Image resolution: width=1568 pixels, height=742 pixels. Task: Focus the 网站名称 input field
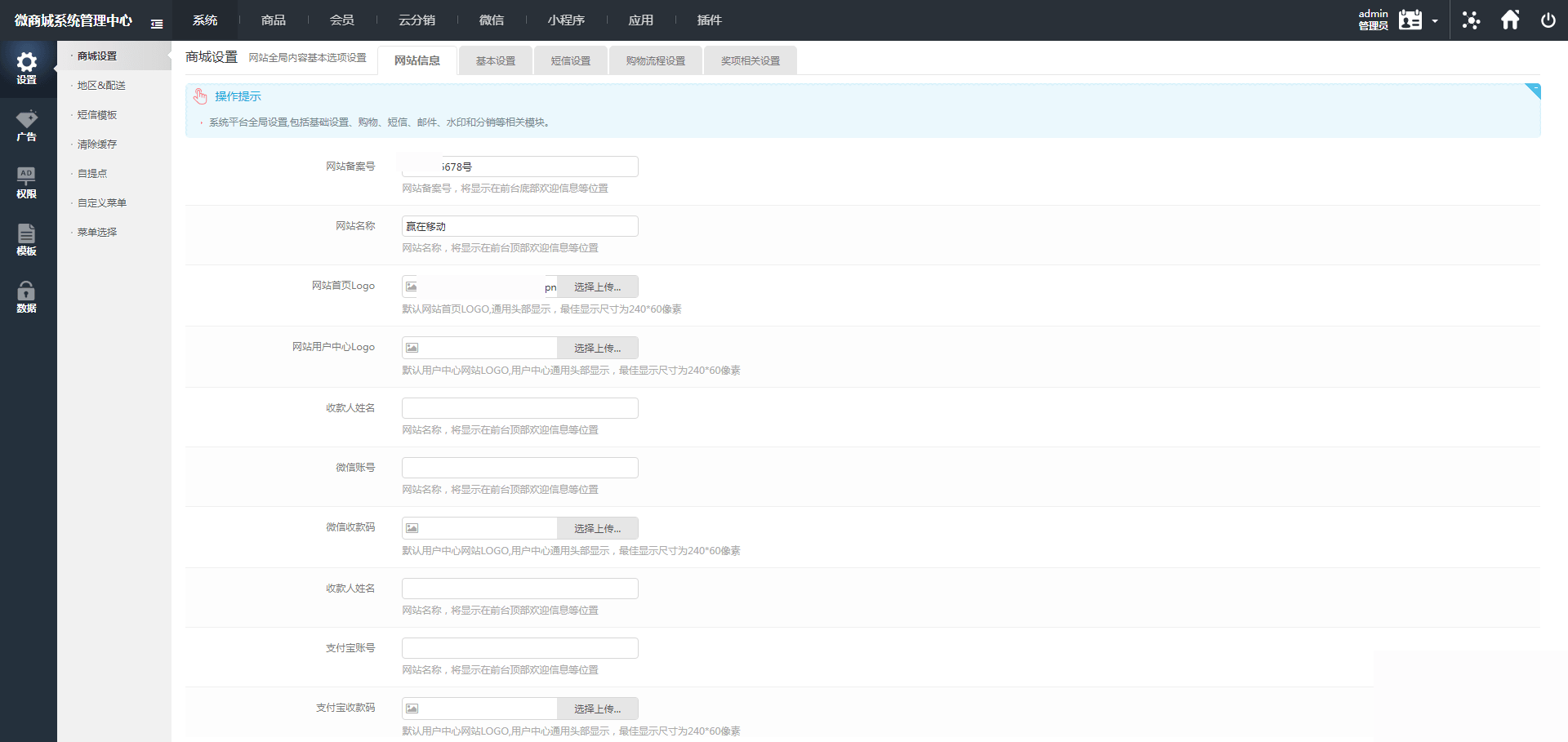point(519,226)
